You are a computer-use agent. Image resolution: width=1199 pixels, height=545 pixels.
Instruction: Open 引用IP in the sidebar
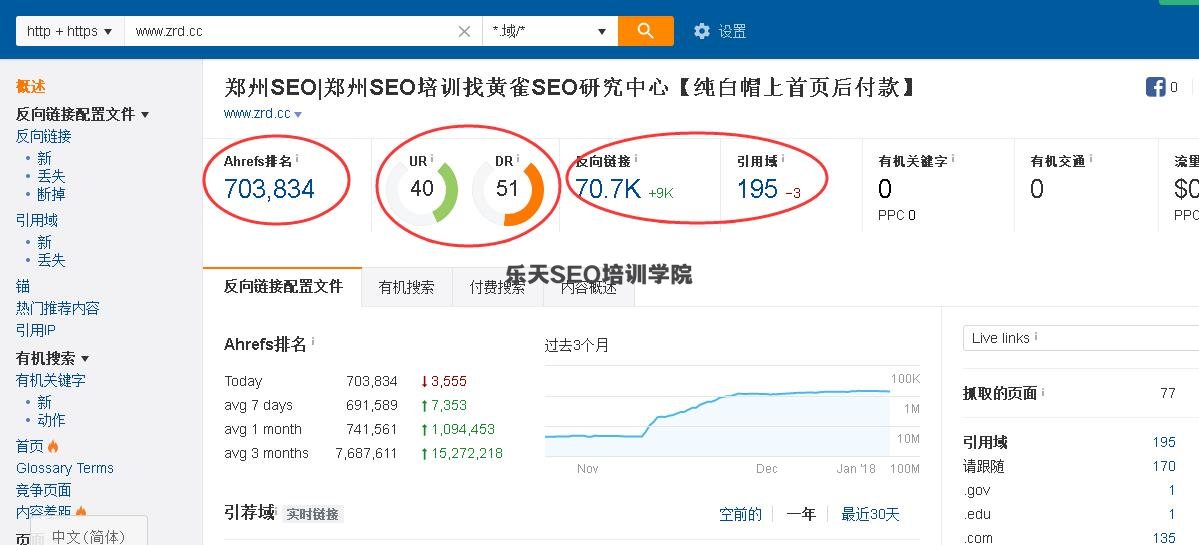[x=36, y=330]
